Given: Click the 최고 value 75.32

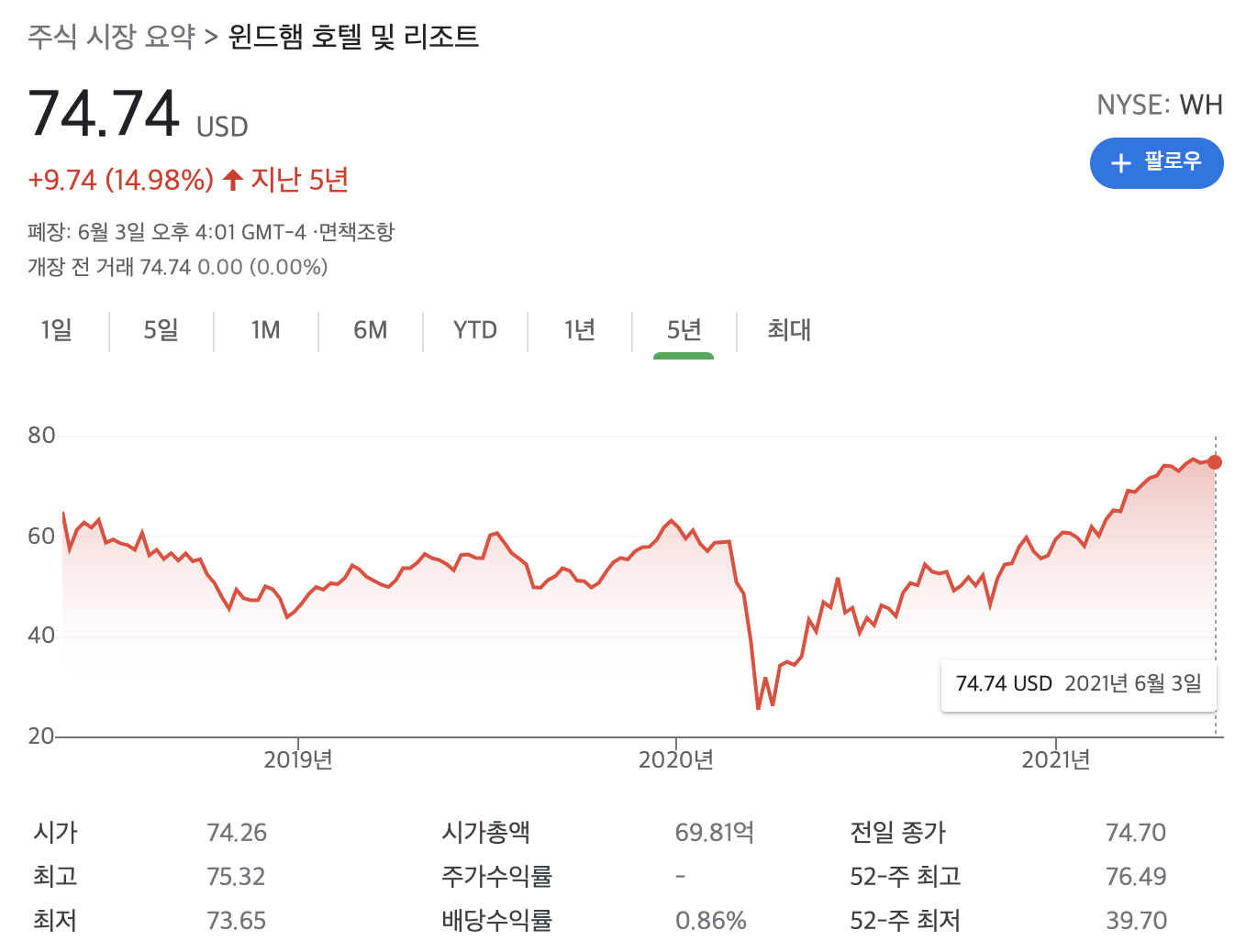Looking at the screenshot, I should [x=236, y=877].
